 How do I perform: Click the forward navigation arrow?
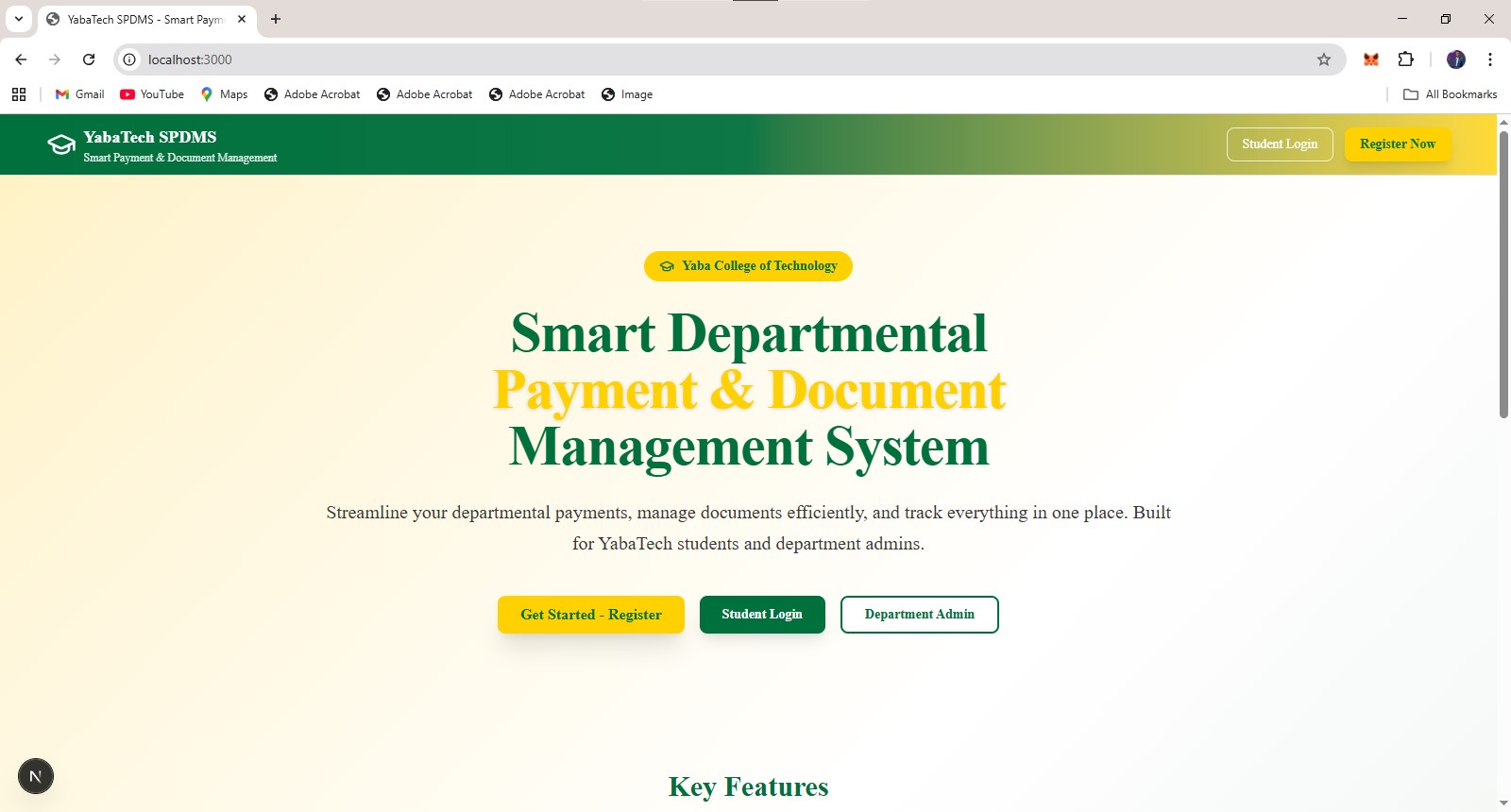[x=55, y=59]
